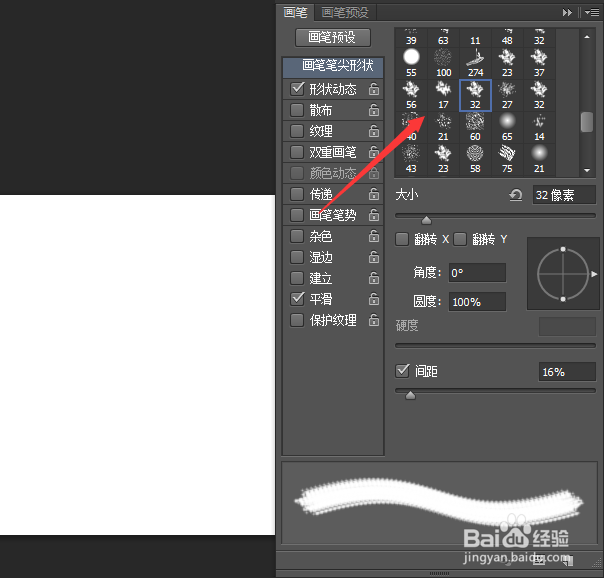Enable the 保护纹理 checkbox
This screenshot has width=604, height=578.
pyautogui.click(x=297, y=320)
